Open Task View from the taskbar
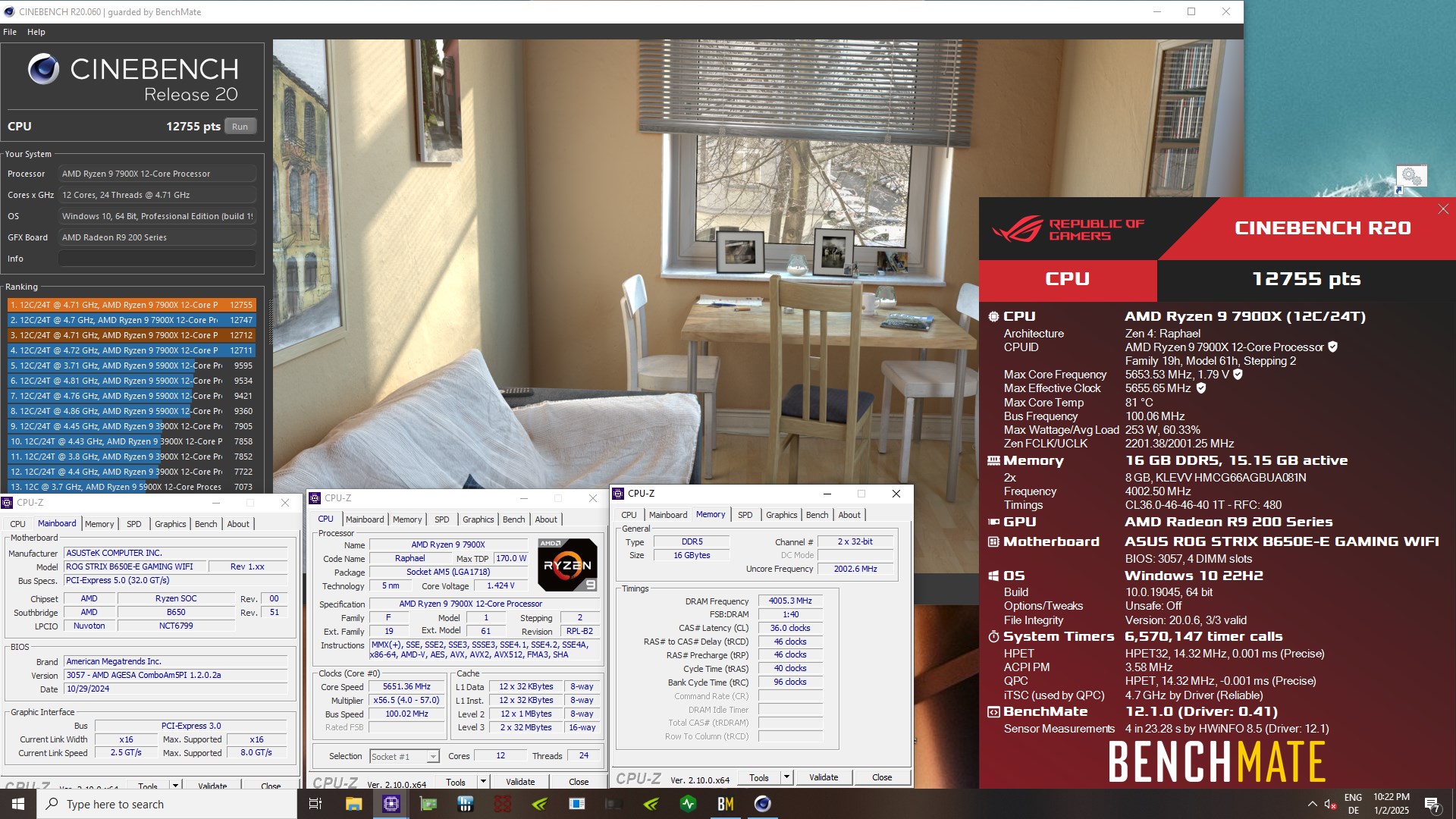 pos(316,804)
